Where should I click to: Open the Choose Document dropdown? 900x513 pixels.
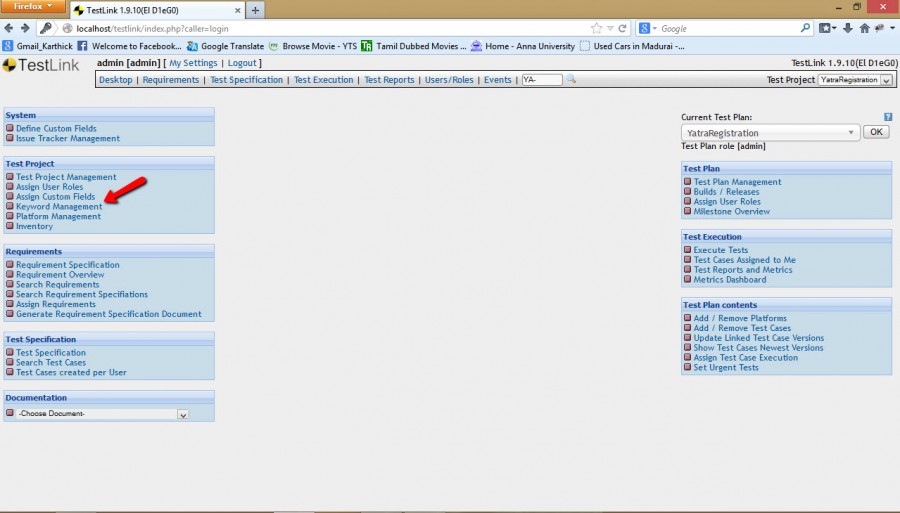click(x=103, y=414)
